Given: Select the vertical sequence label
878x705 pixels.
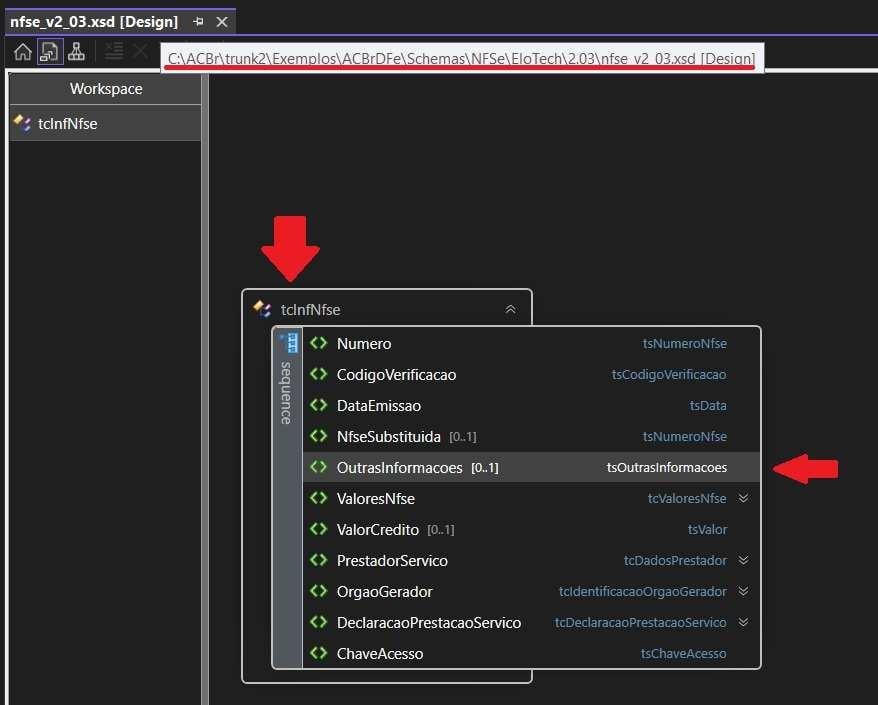Looking at the screenshot, I should click(x=286, y=393).
